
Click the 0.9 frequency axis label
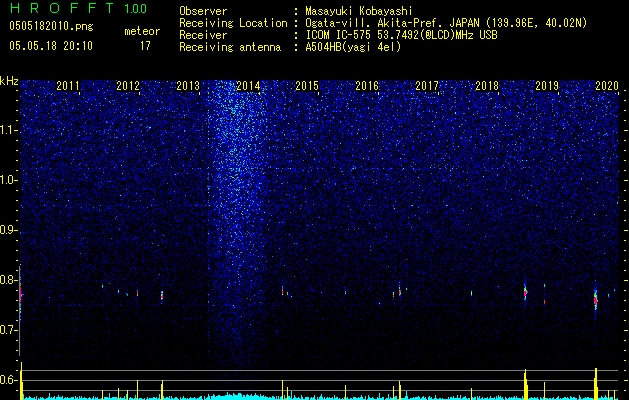[x=9, y=230]
